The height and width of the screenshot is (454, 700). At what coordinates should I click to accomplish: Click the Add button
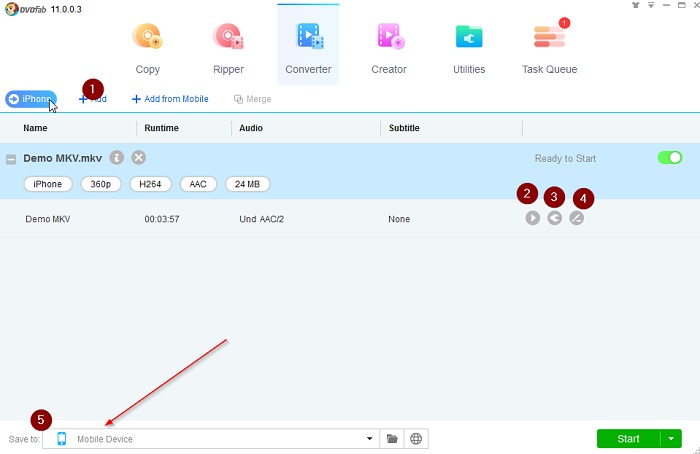click(x=93, y=99)
